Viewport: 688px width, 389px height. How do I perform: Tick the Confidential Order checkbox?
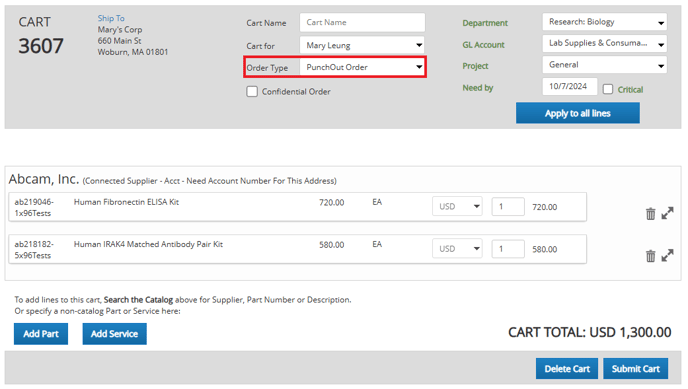(252, 92)
